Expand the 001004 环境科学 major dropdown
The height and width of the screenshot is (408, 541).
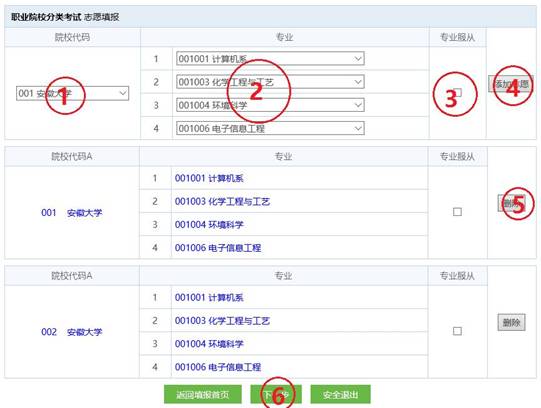tap(270, 105)
